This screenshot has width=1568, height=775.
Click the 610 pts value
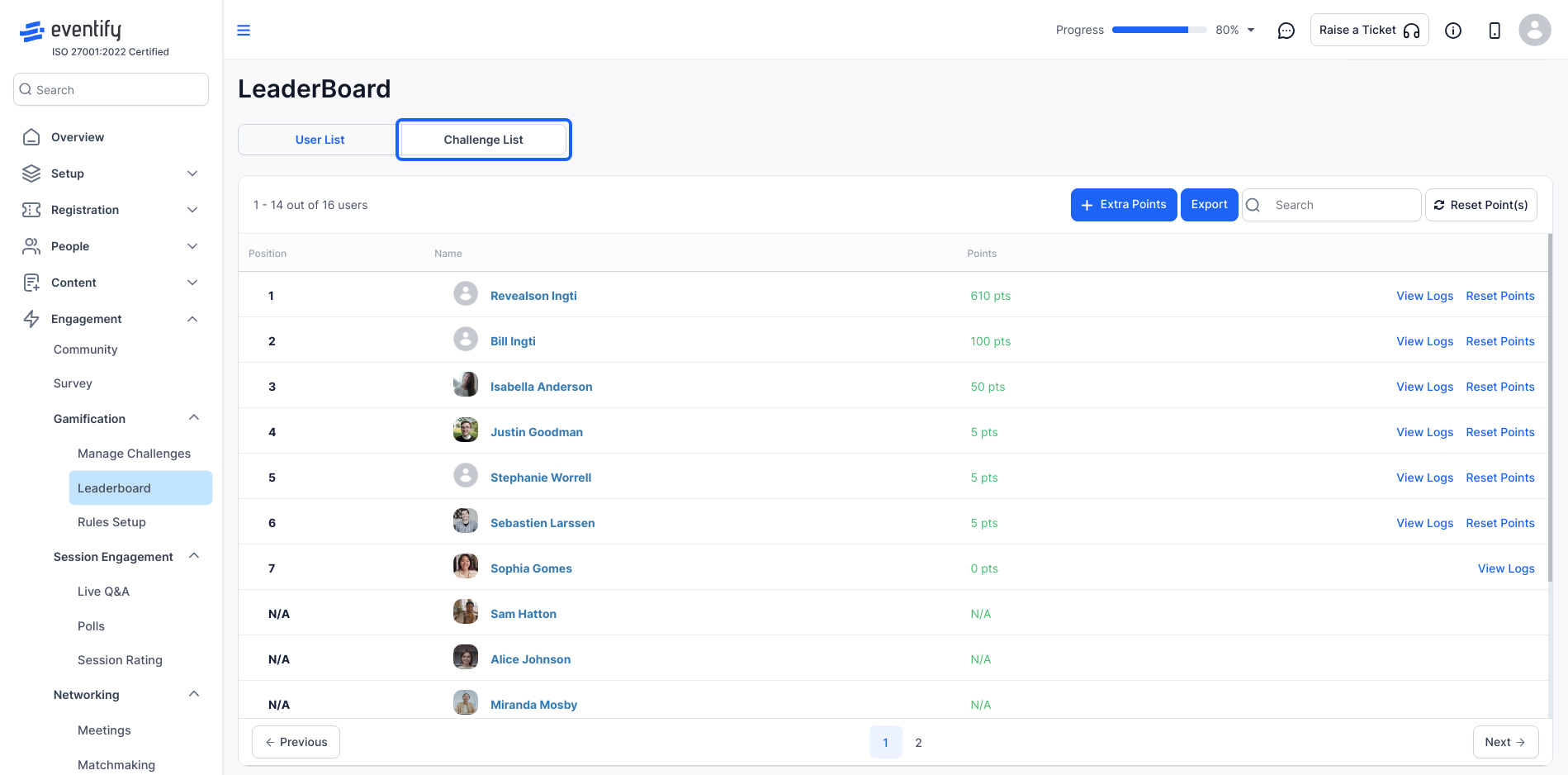pyautogui.click(x=990, y=296)
